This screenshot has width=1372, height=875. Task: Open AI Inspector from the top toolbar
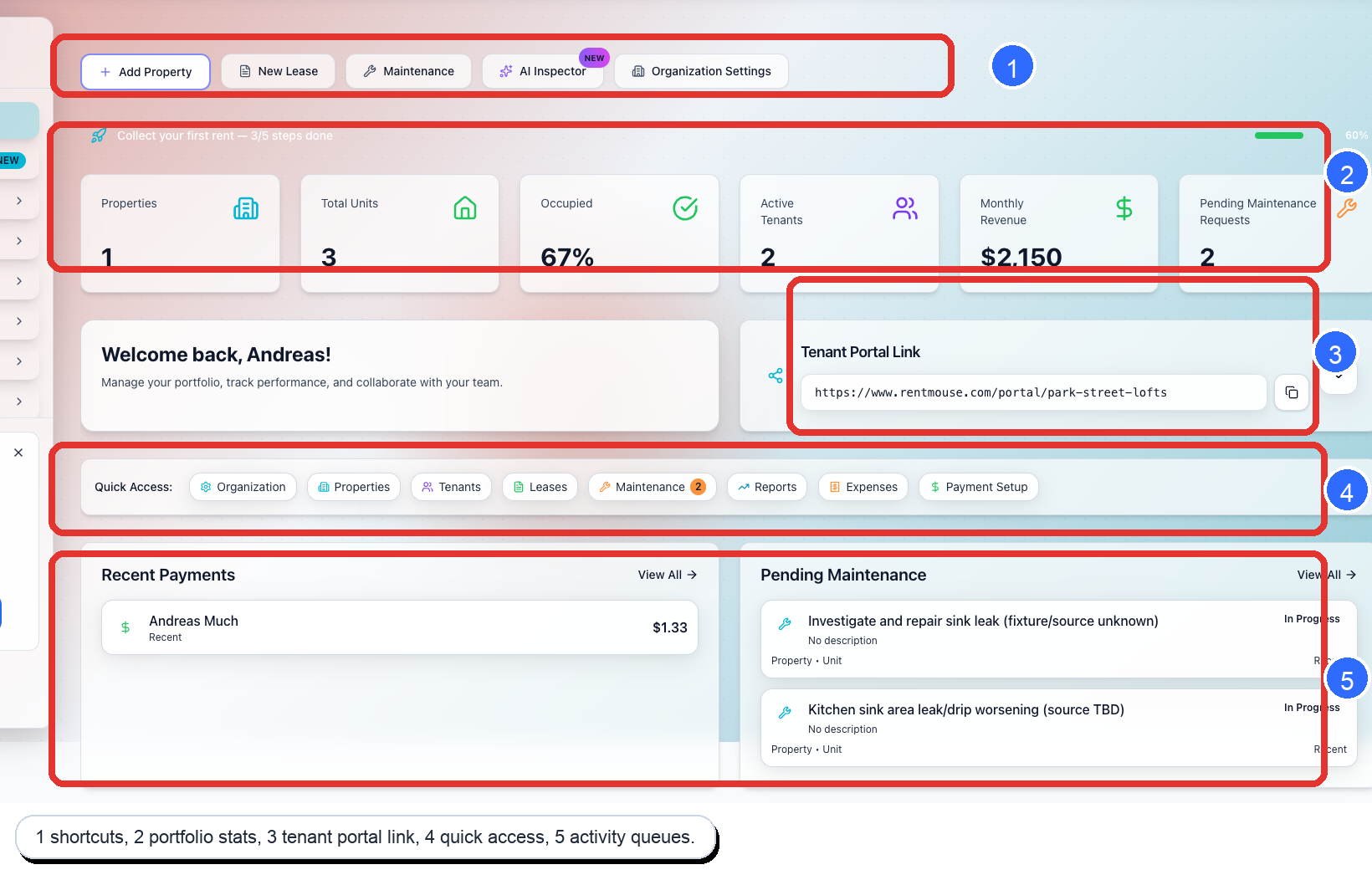point(543,71)
